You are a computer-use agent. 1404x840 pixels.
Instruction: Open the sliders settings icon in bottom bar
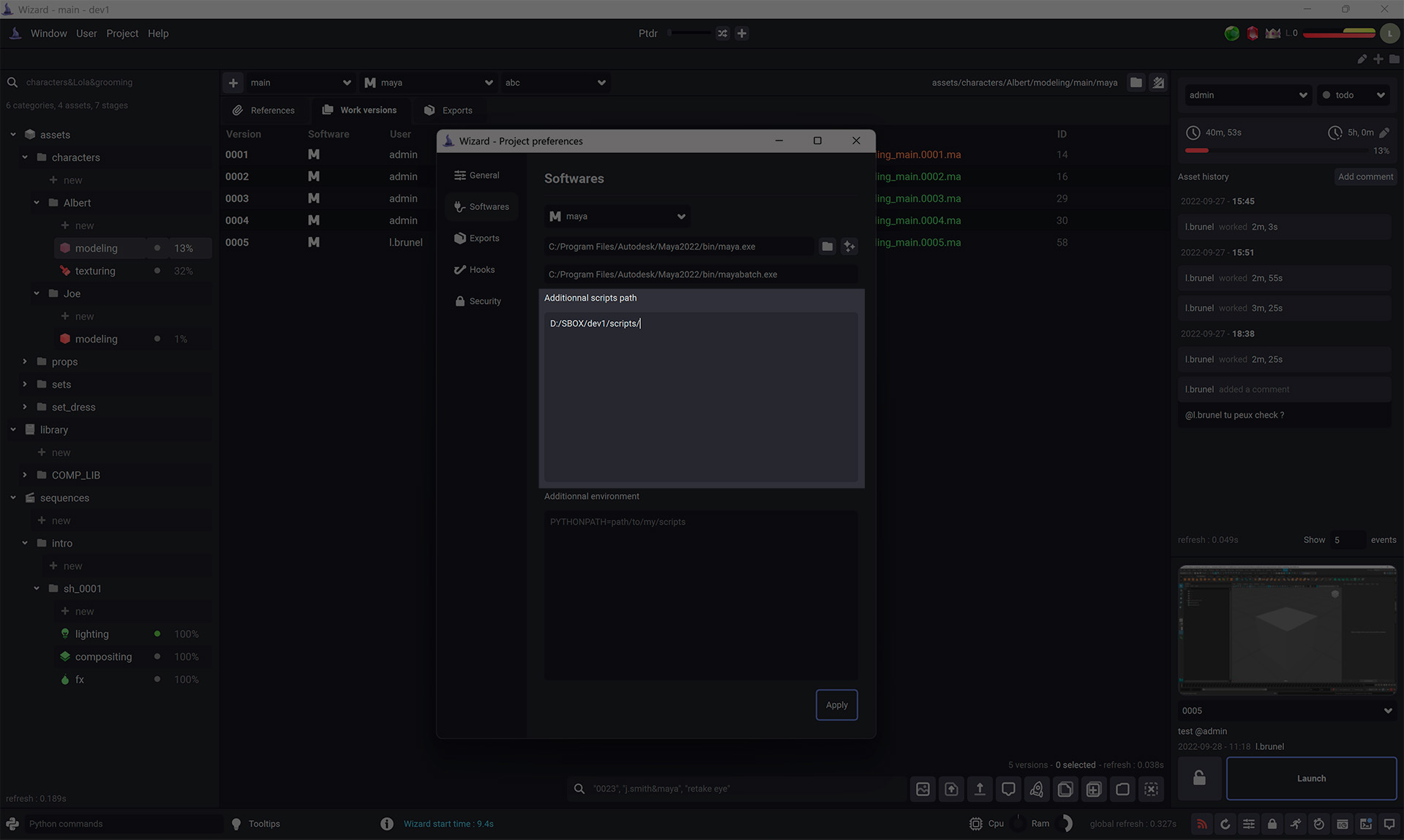click(x=1249, y=824)
